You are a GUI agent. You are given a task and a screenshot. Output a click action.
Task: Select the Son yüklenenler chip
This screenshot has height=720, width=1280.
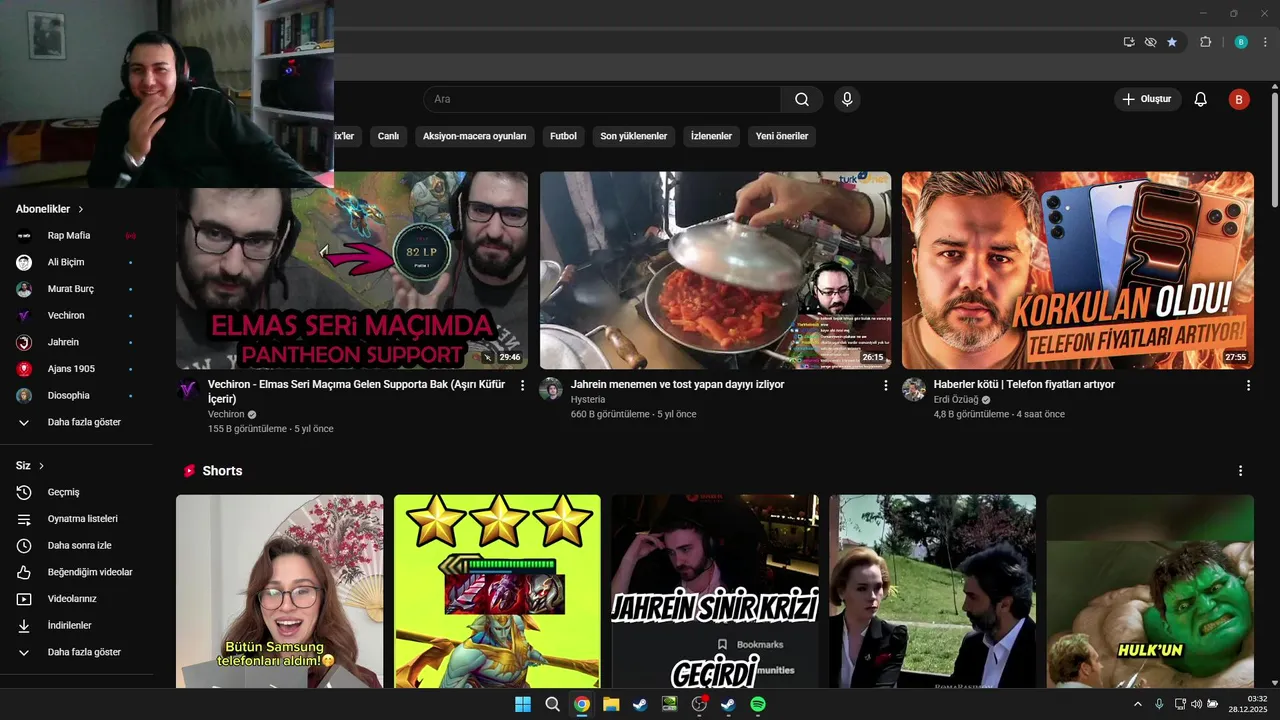pos(633,136)
